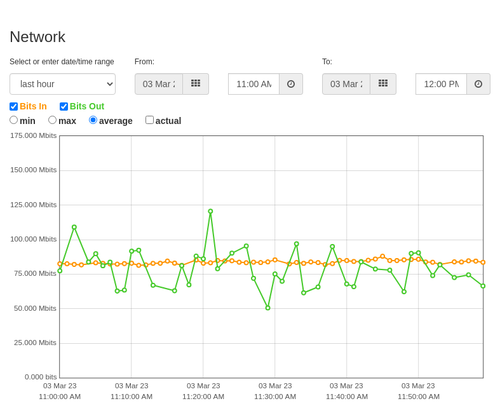Screen dimensions: 500x403
Task: Click the 75.000 Mbits axis label
Action: tap(35, 273)
